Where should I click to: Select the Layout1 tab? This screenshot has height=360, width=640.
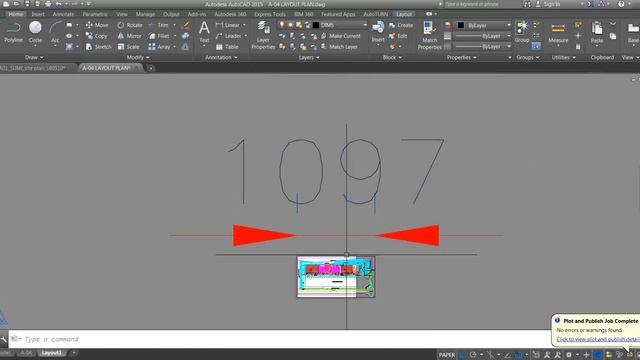[52, 353]
